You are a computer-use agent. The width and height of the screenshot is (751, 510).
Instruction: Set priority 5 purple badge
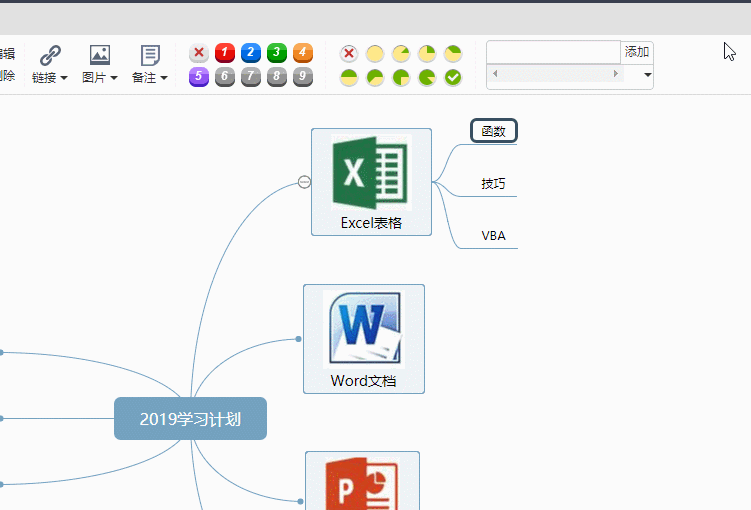[x=199, y=77]
